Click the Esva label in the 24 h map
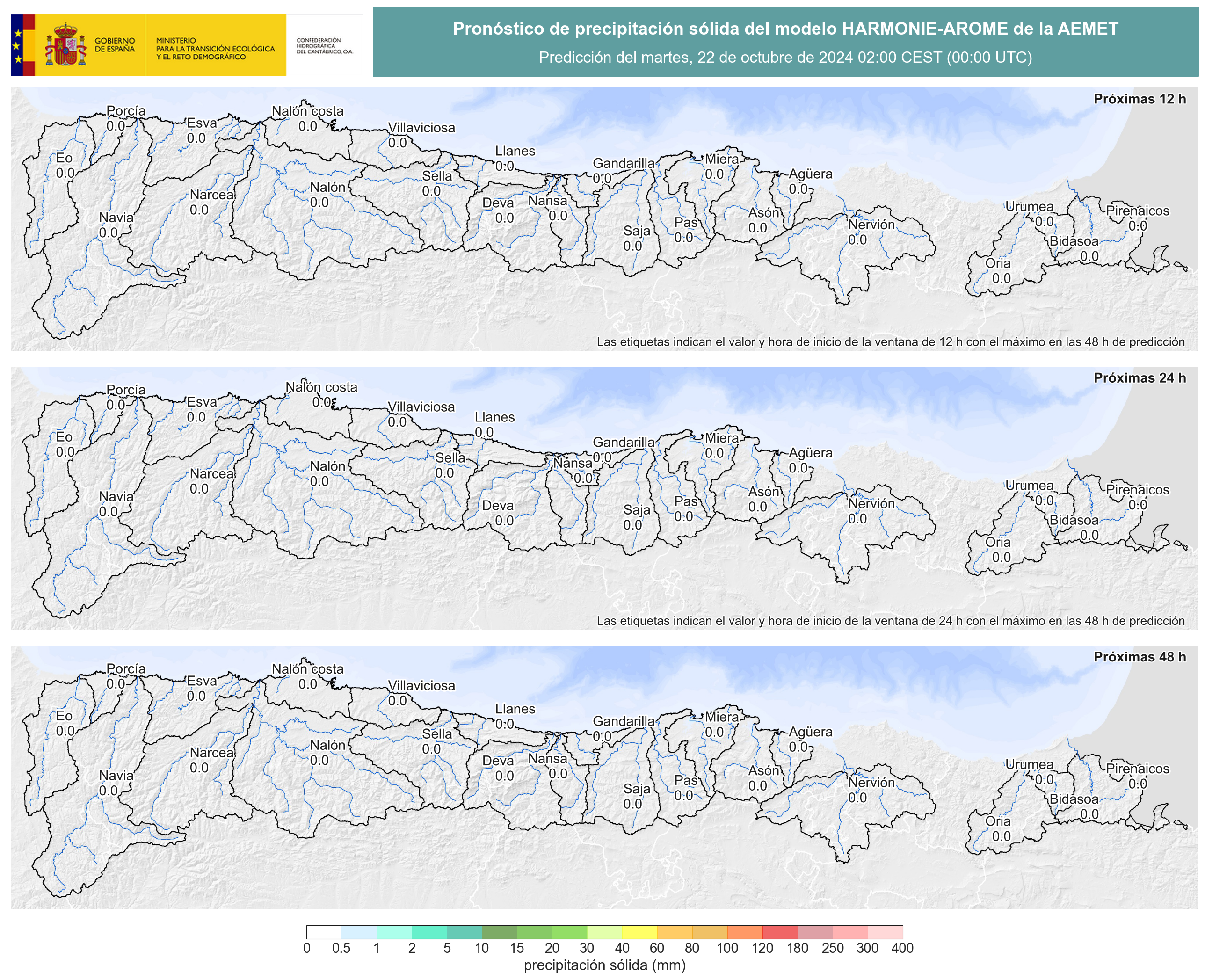The image size is (1205, 980). (x=202, y=402)
